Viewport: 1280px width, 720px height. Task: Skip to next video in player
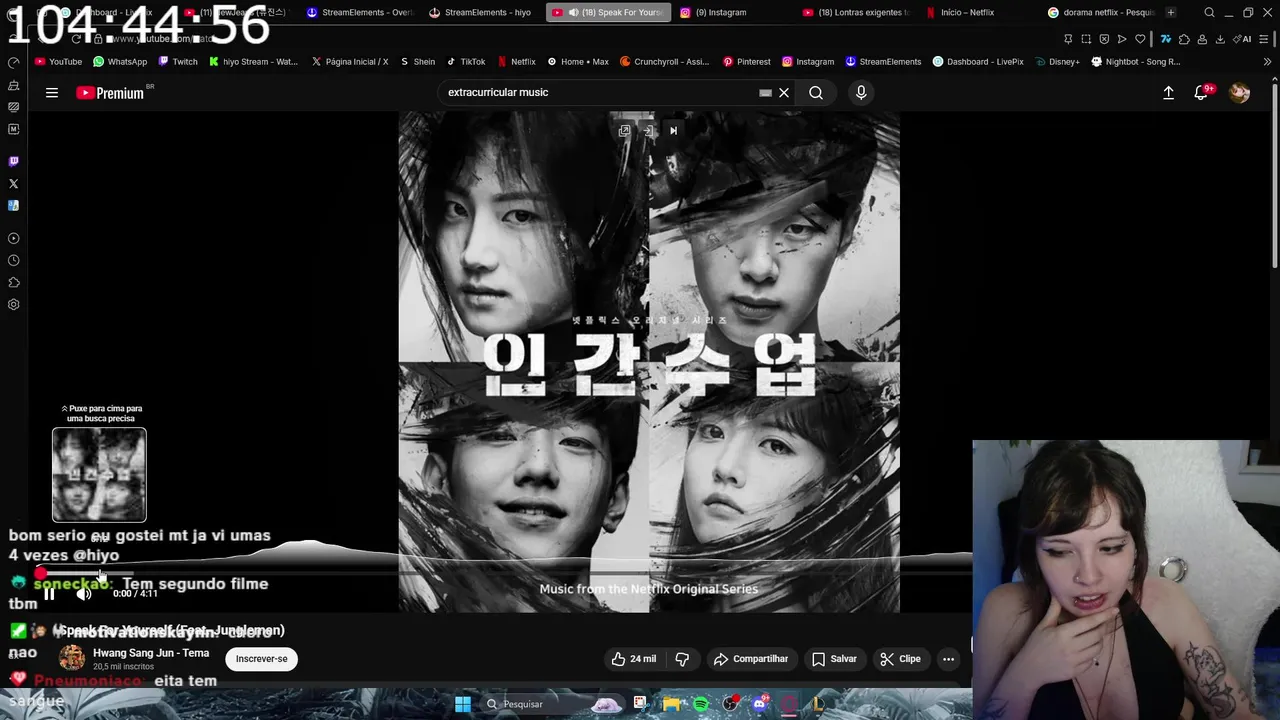point(673,131)
